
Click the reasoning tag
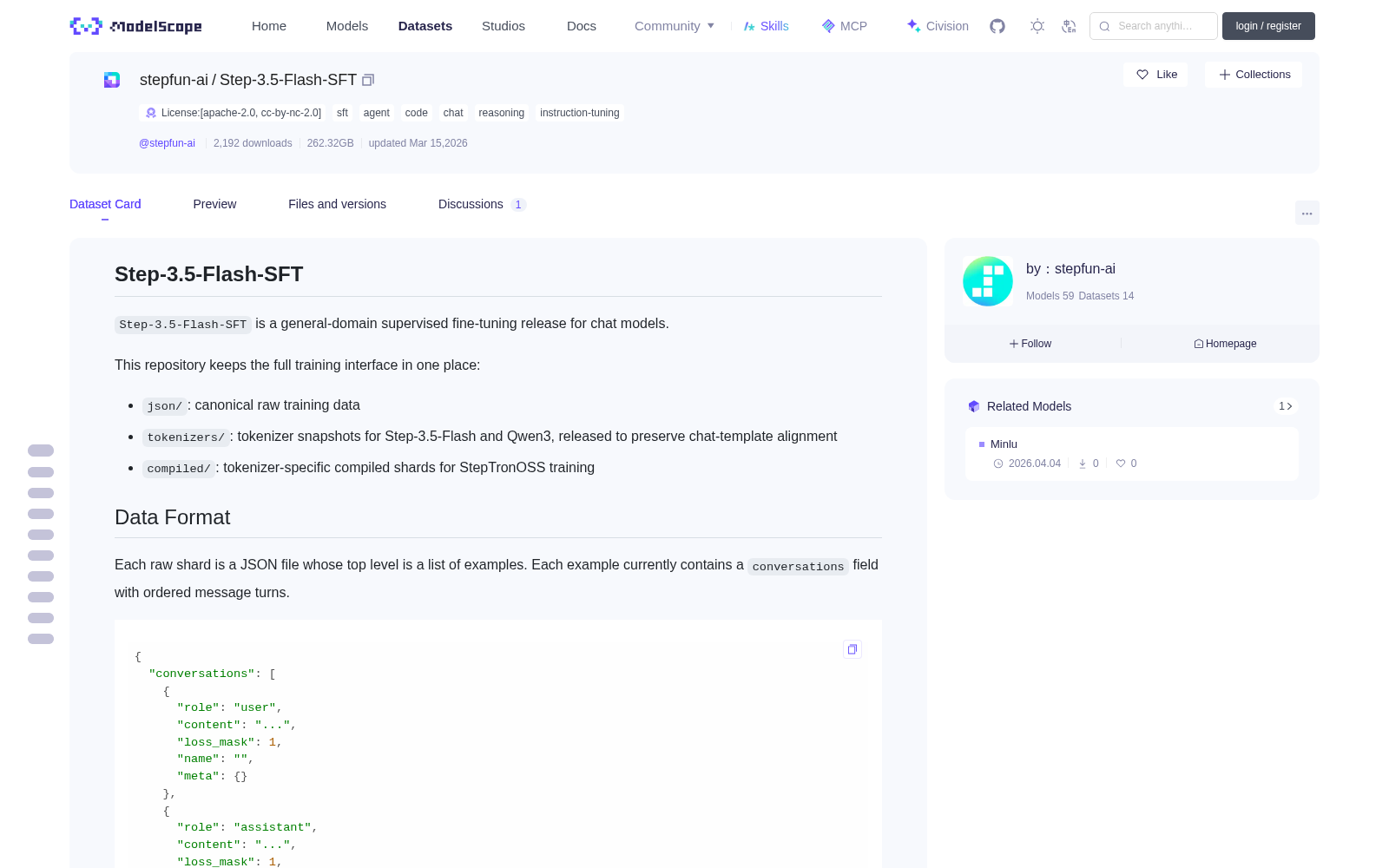click(502, 113)
